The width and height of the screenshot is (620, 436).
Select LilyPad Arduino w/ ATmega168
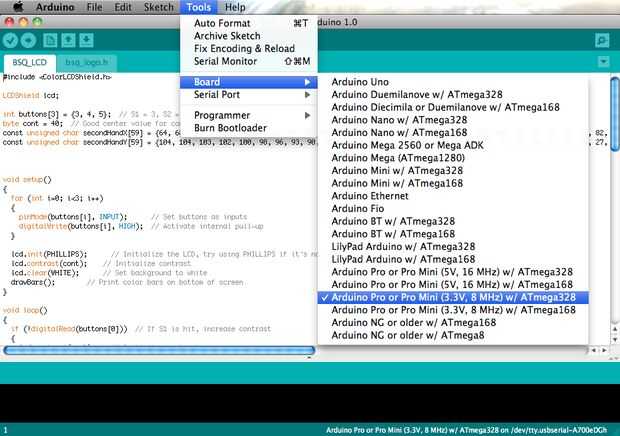pyautogui.click(x=453, y=259)
